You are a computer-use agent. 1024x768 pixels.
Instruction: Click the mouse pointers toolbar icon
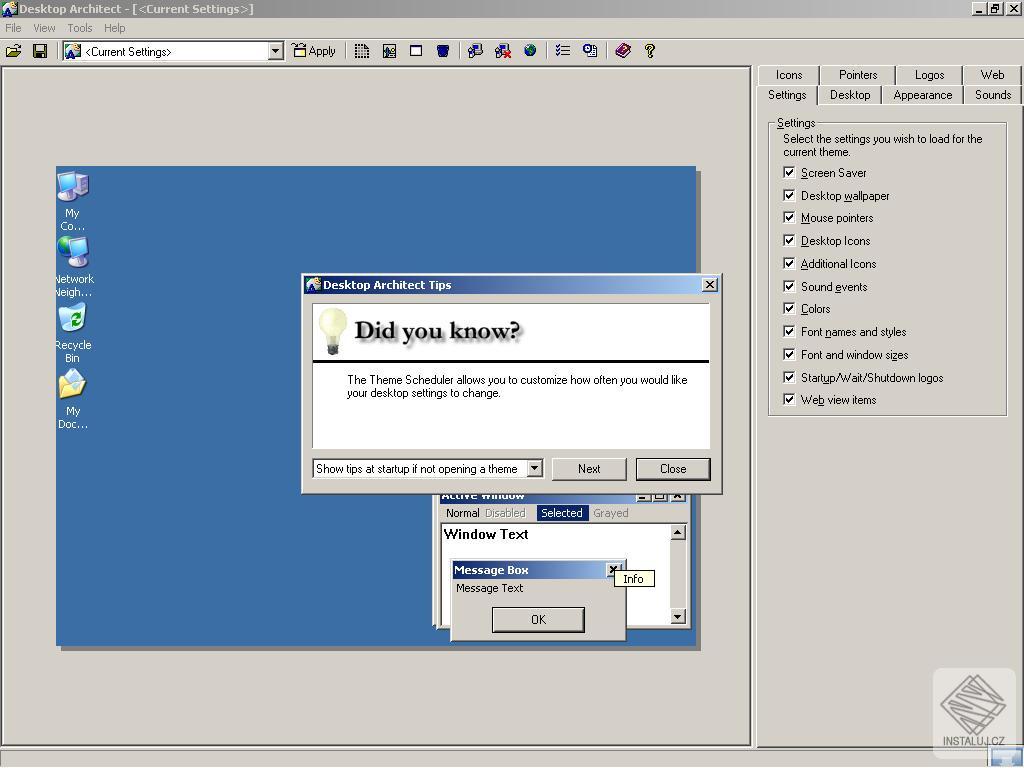[474, 50]
